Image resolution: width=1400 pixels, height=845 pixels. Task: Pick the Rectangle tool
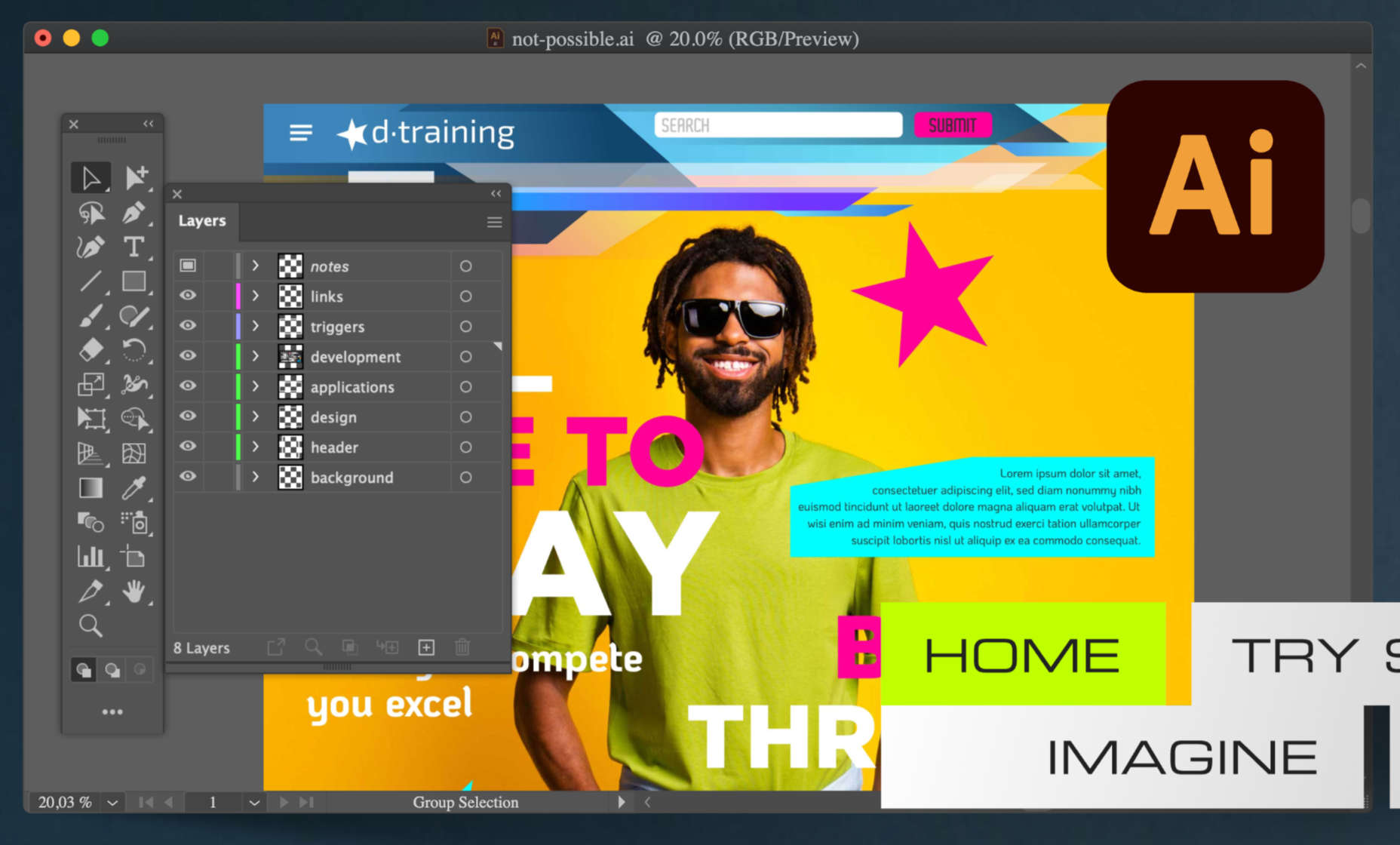tap(134, 281)
